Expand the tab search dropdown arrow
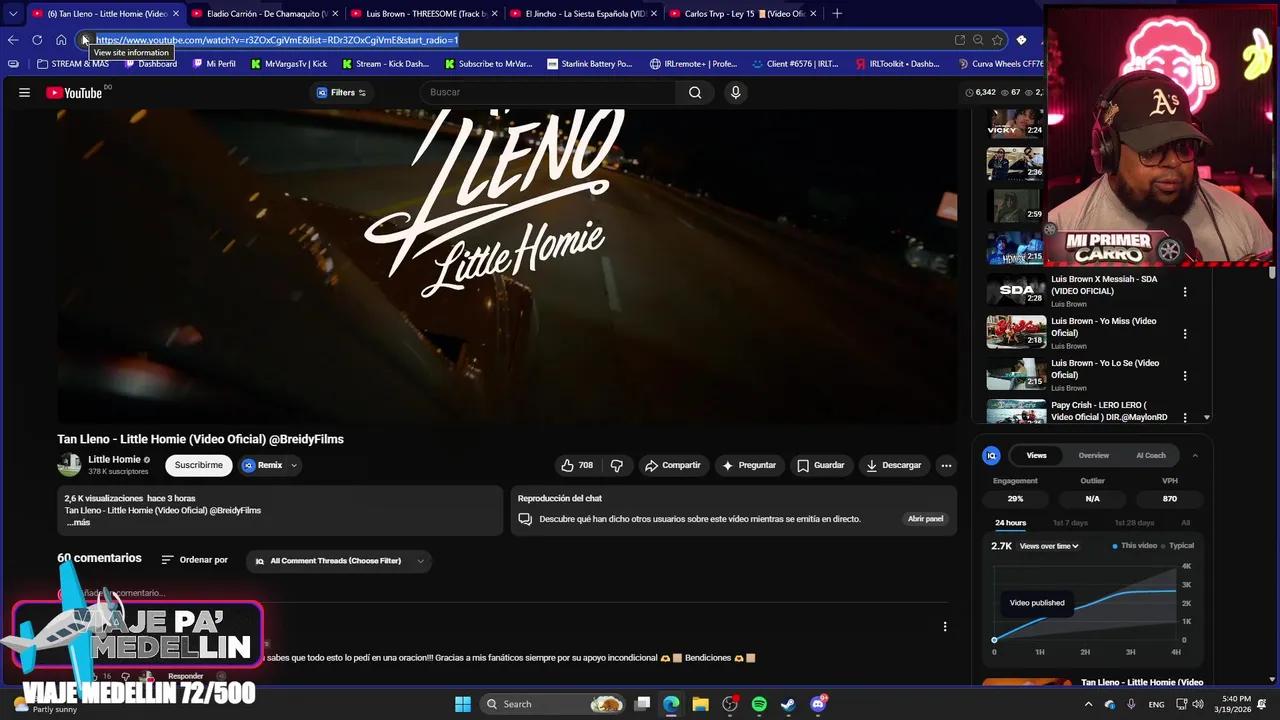Screen dimensions: 1280x720 [12, 14]
